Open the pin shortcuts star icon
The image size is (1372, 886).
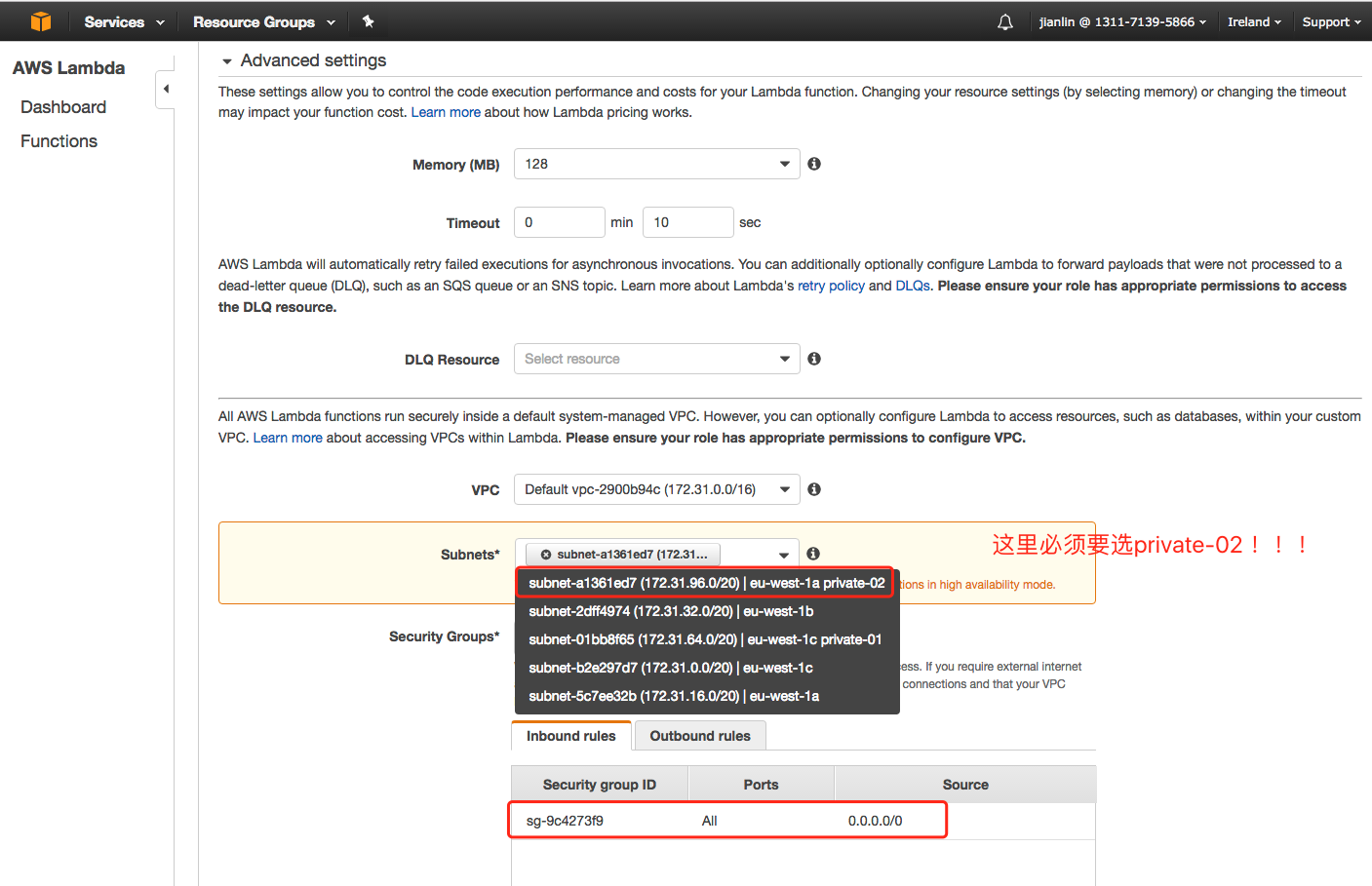pyautogui.click(x=368, y=21)
